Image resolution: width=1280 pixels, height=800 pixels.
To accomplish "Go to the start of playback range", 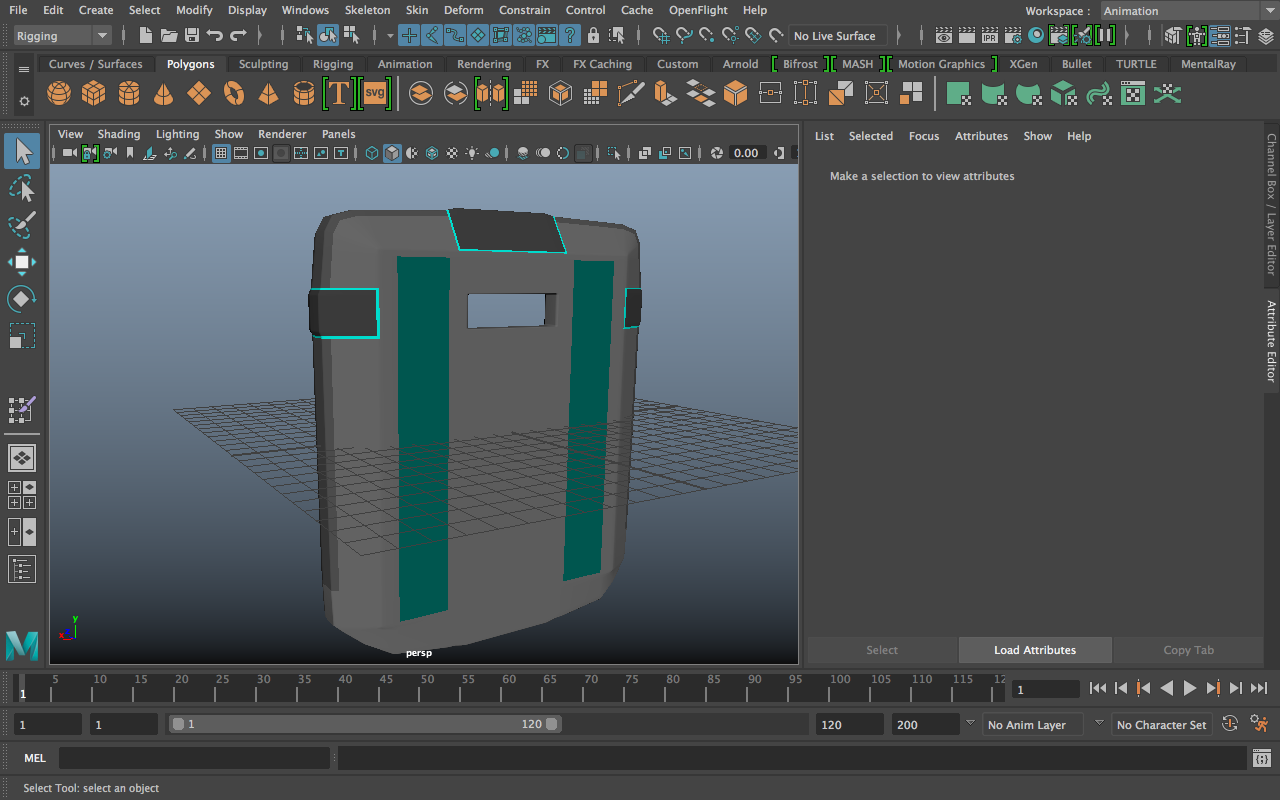I will [x=1098, y=688].
